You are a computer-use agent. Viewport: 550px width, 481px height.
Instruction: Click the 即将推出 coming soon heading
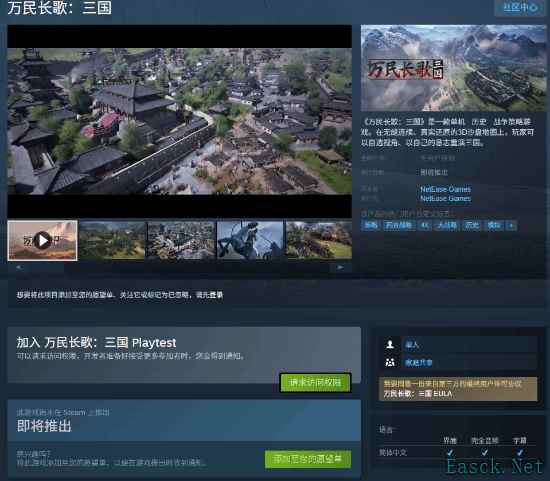point(44,426)
